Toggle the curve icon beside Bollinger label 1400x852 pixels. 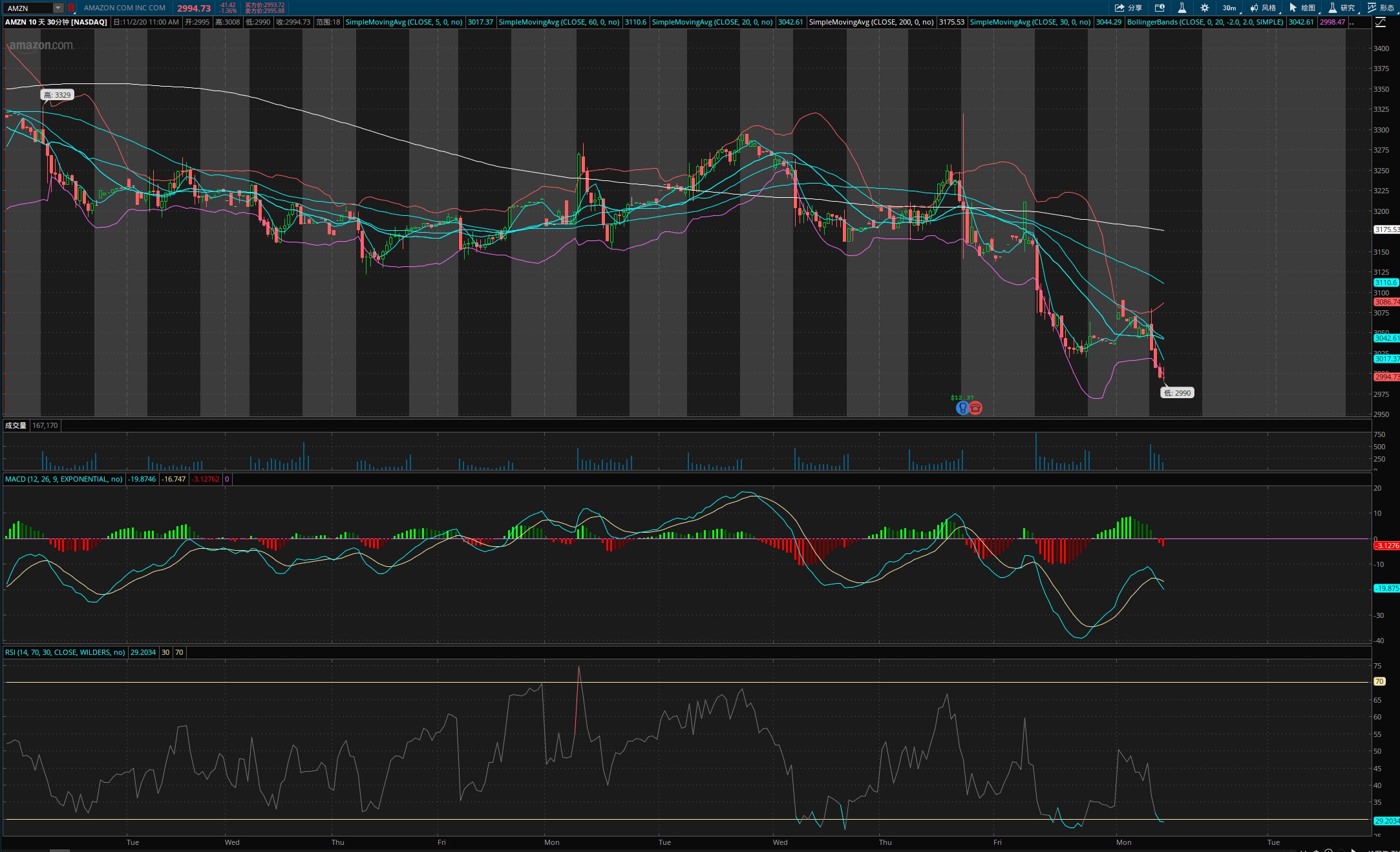(1380, 23)
